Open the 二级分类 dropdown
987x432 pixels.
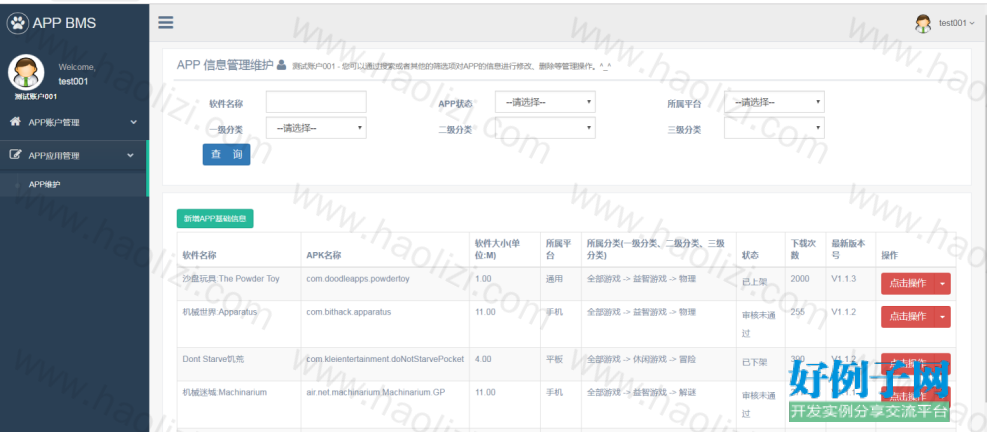coord(545,128)
